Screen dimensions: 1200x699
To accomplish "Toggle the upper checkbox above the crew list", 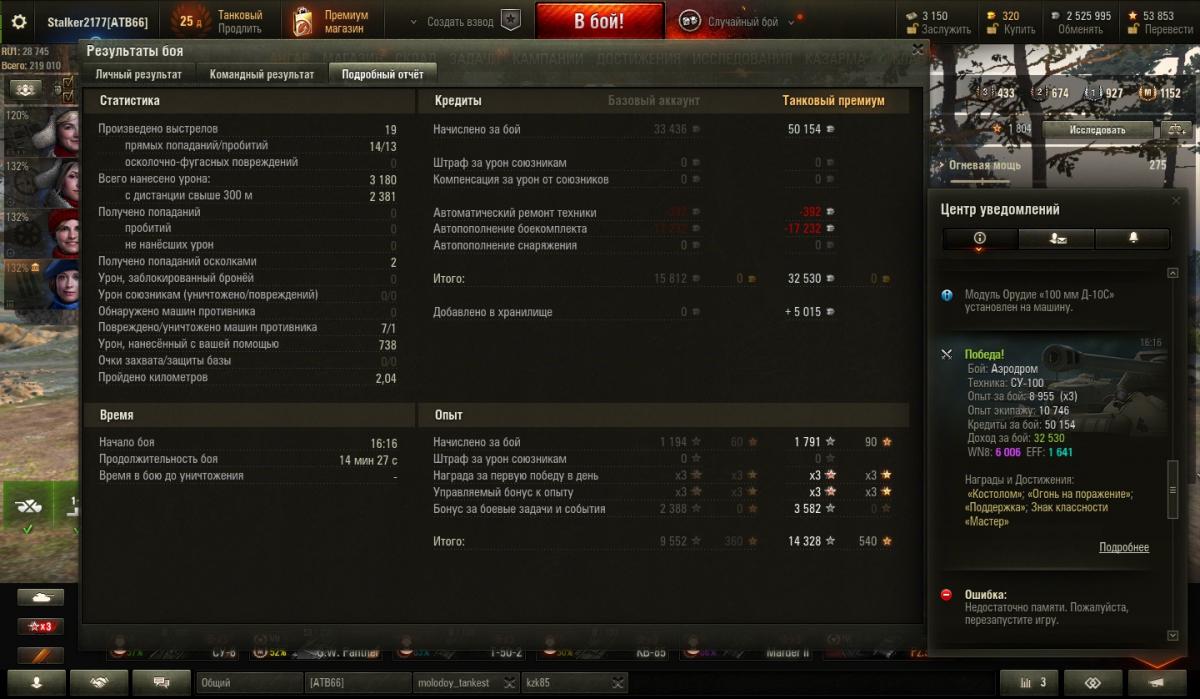I will [x=69, y=83].
